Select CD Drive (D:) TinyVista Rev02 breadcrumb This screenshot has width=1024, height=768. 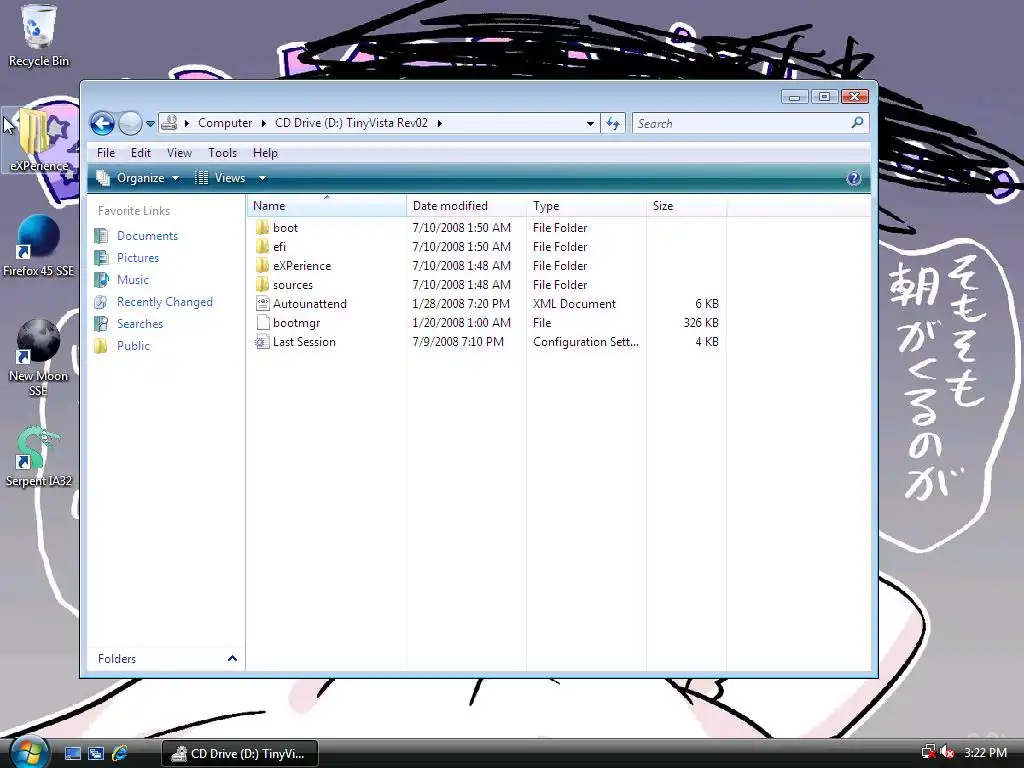[x=351, y=123]
